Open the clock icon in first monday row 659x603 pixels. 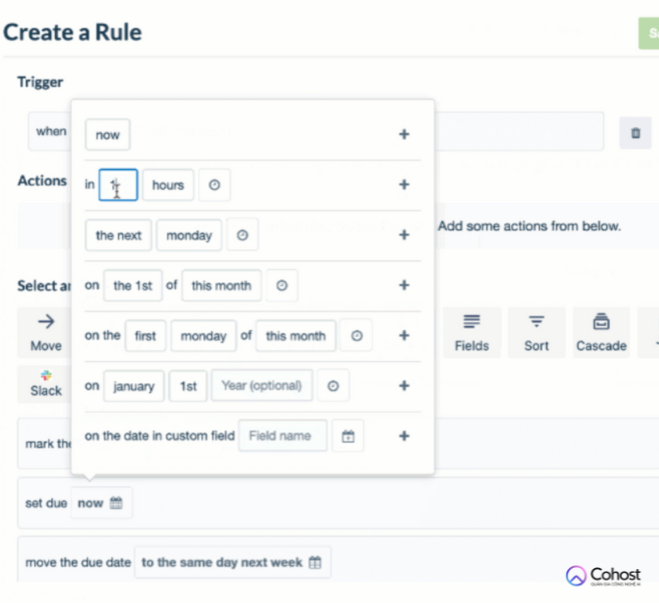click(x=356, y=336)
